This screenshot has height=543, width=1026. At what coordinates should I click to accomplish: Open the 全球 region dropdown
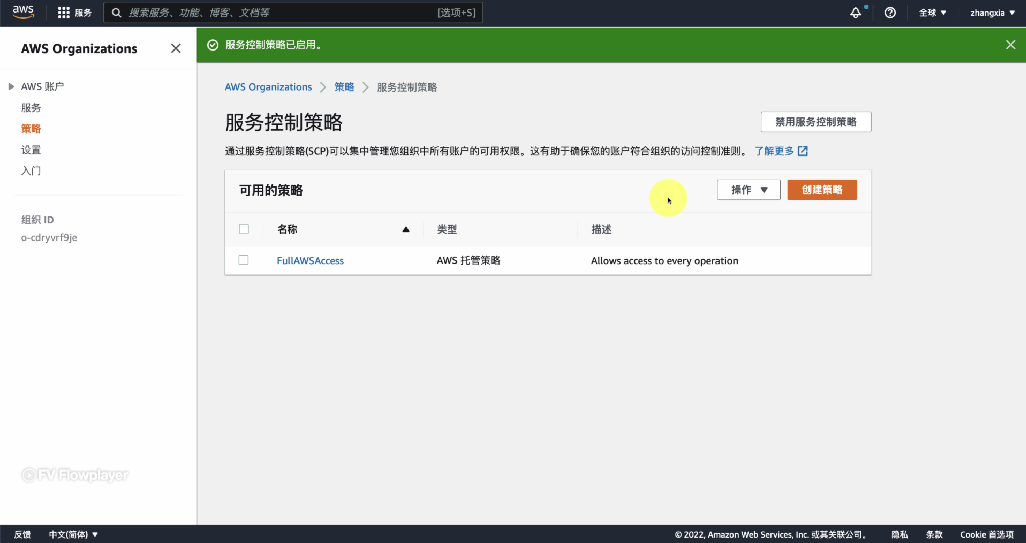[932, 12]
